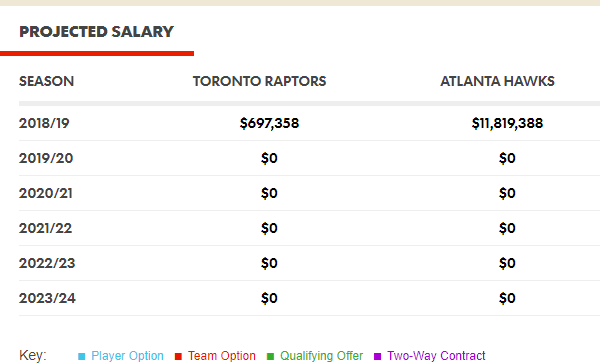Click the Team Option legend label

tap(222, 356)
